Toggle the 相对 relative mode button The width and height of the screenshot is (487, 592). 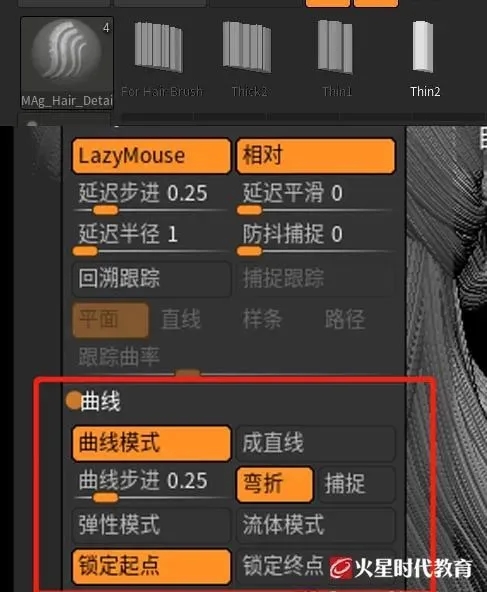coord(316,156)
